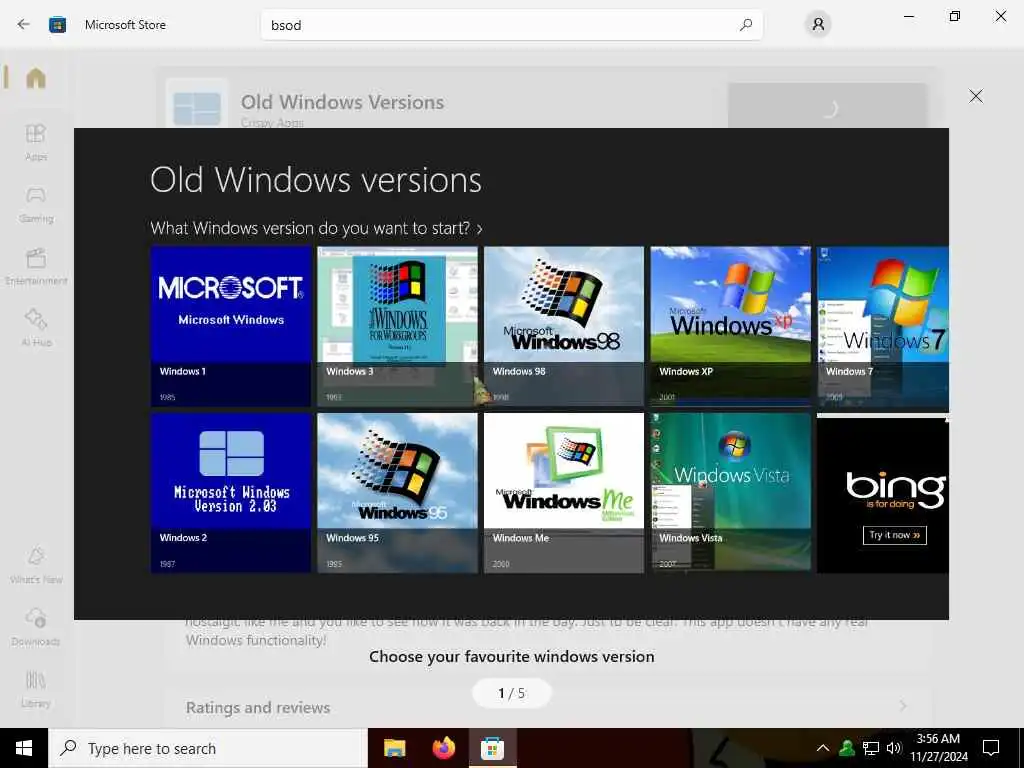Image resolution: width=1024 pixels, height=768 pixels.
Task: Click the network tray icon
Action: 871,748
